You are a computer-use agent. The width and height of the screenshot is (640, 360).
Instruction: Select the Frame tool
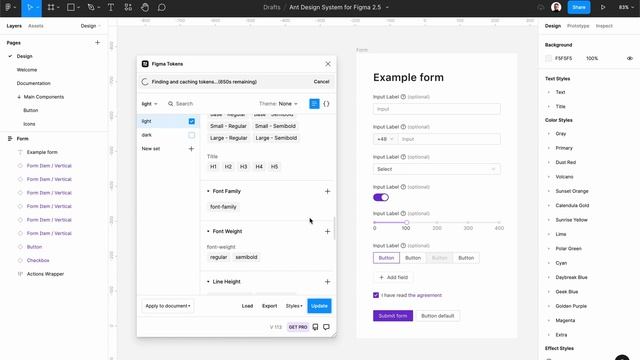(51, 7)
